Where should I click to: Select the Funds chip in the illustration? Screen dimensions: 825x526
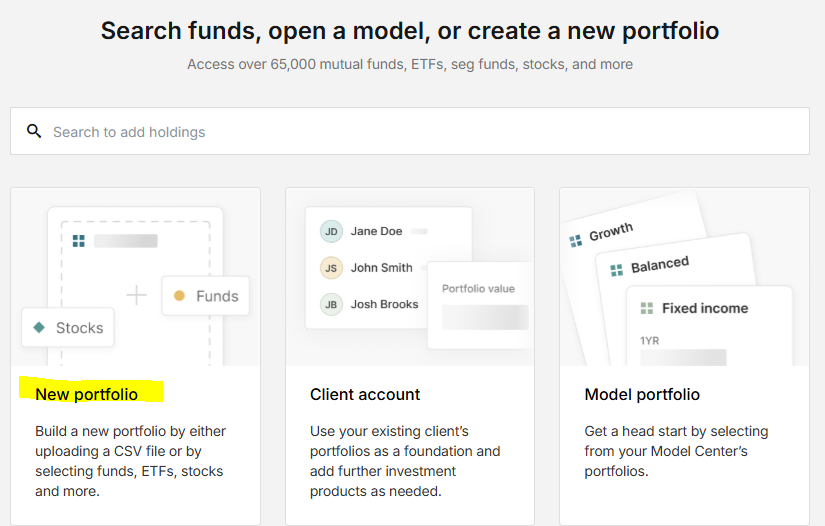[206, 296]
